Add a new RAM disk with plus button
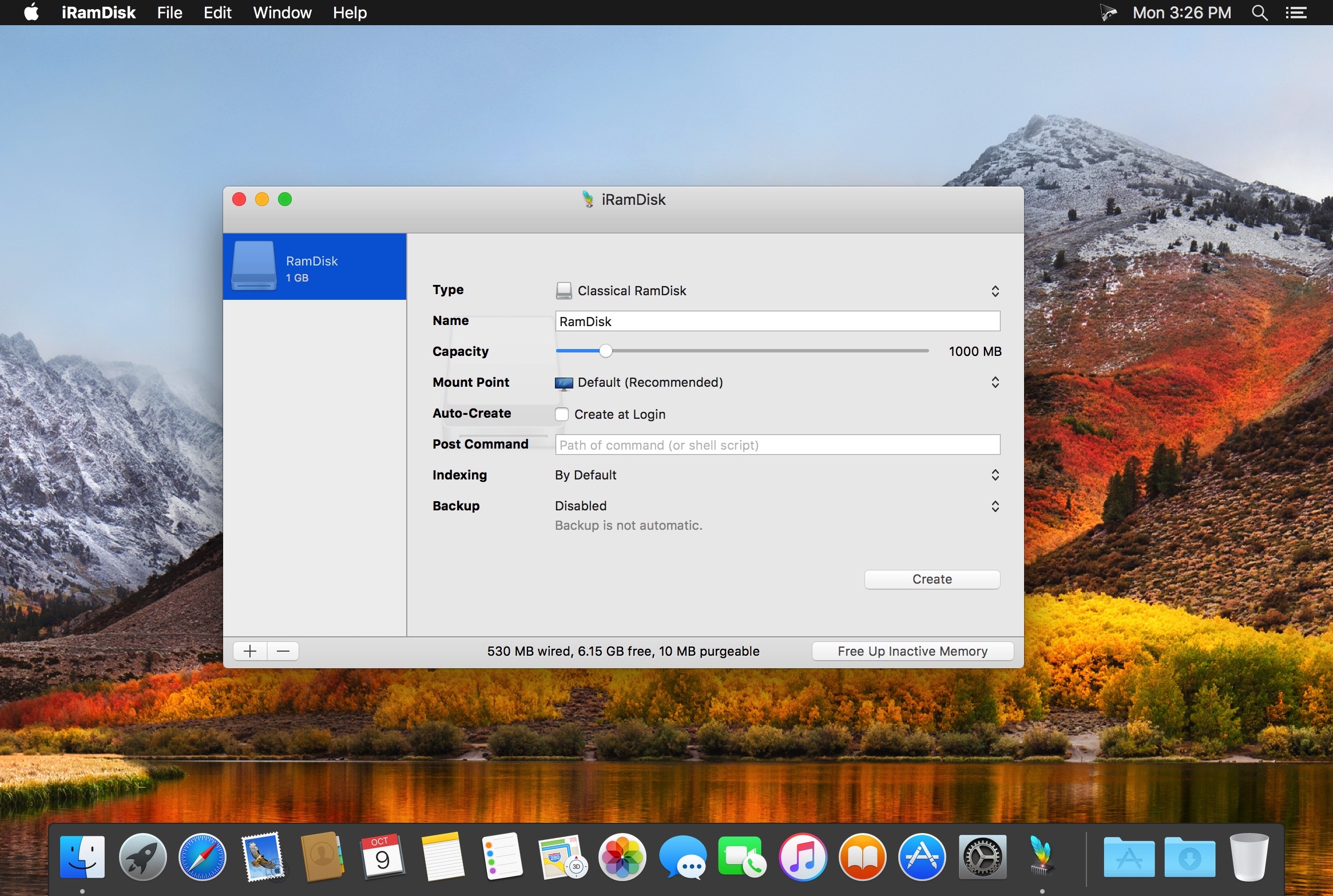The width and height of the screenshot is (1333, 896). coord(250,651)
